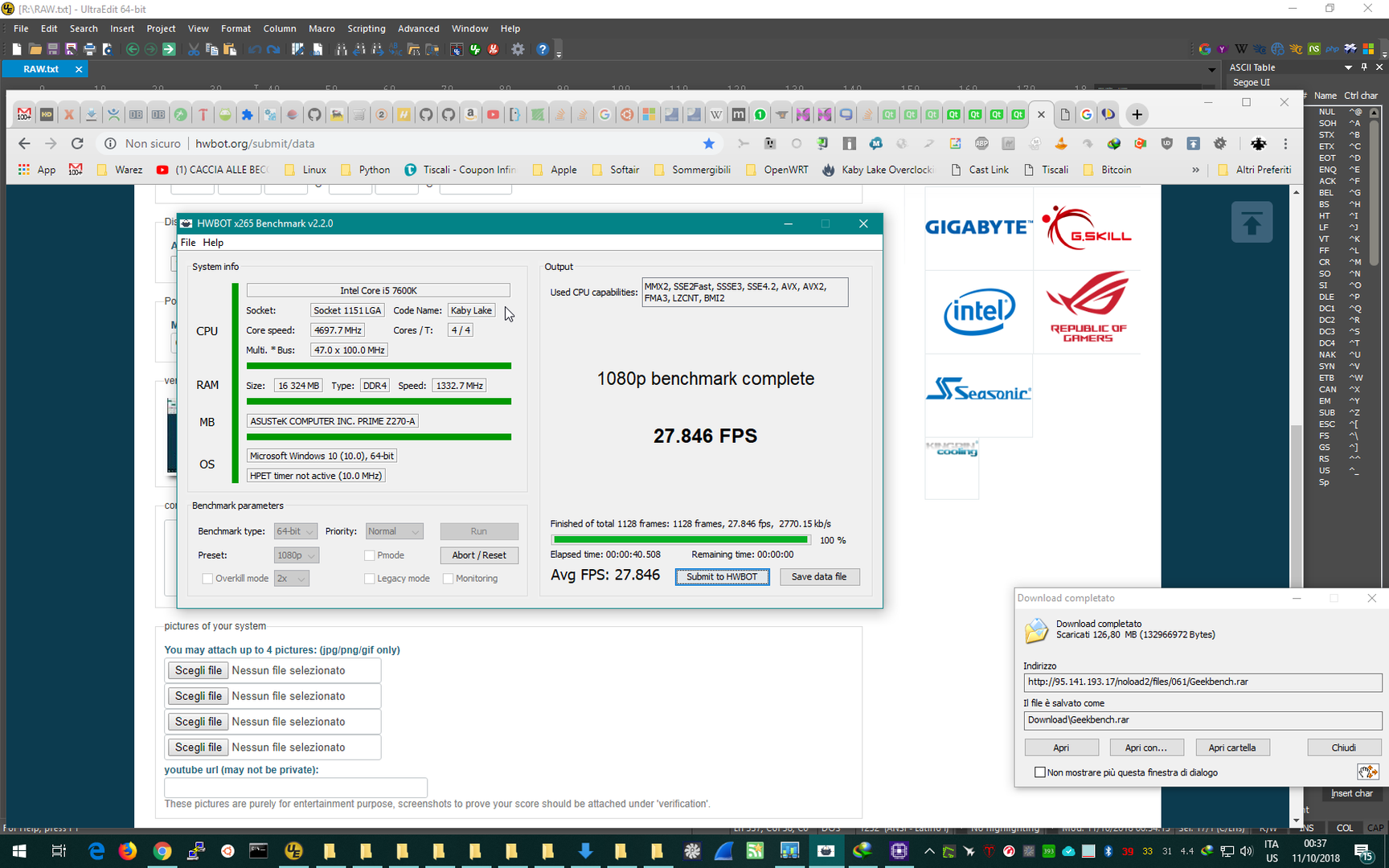Expand the hidden bookmarks chevron

tap(1195, 170)
